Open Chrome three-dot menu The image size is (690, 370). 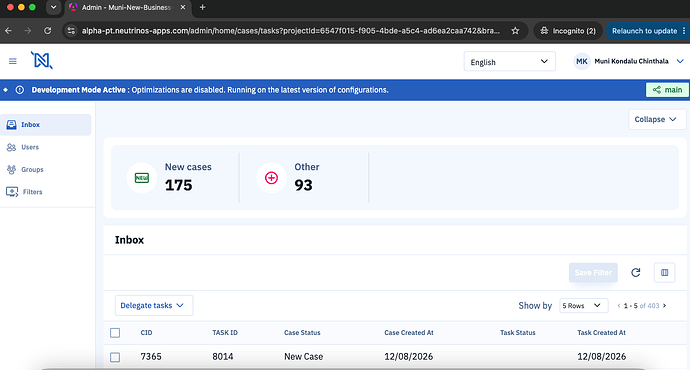click(x=684, y=31)
